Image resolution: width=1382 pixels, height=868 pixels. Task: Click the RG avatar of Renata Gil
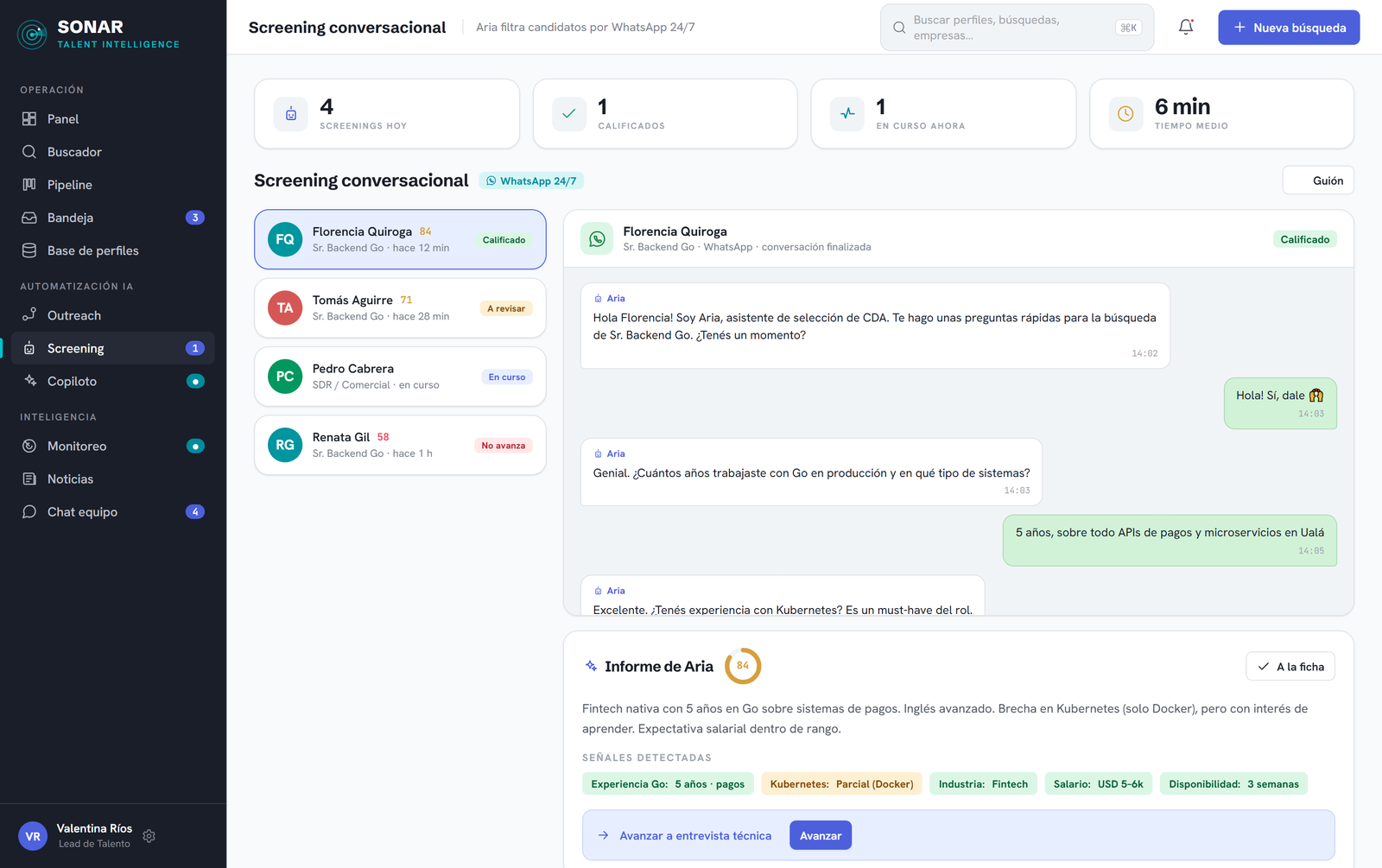(x=285, y=446)
